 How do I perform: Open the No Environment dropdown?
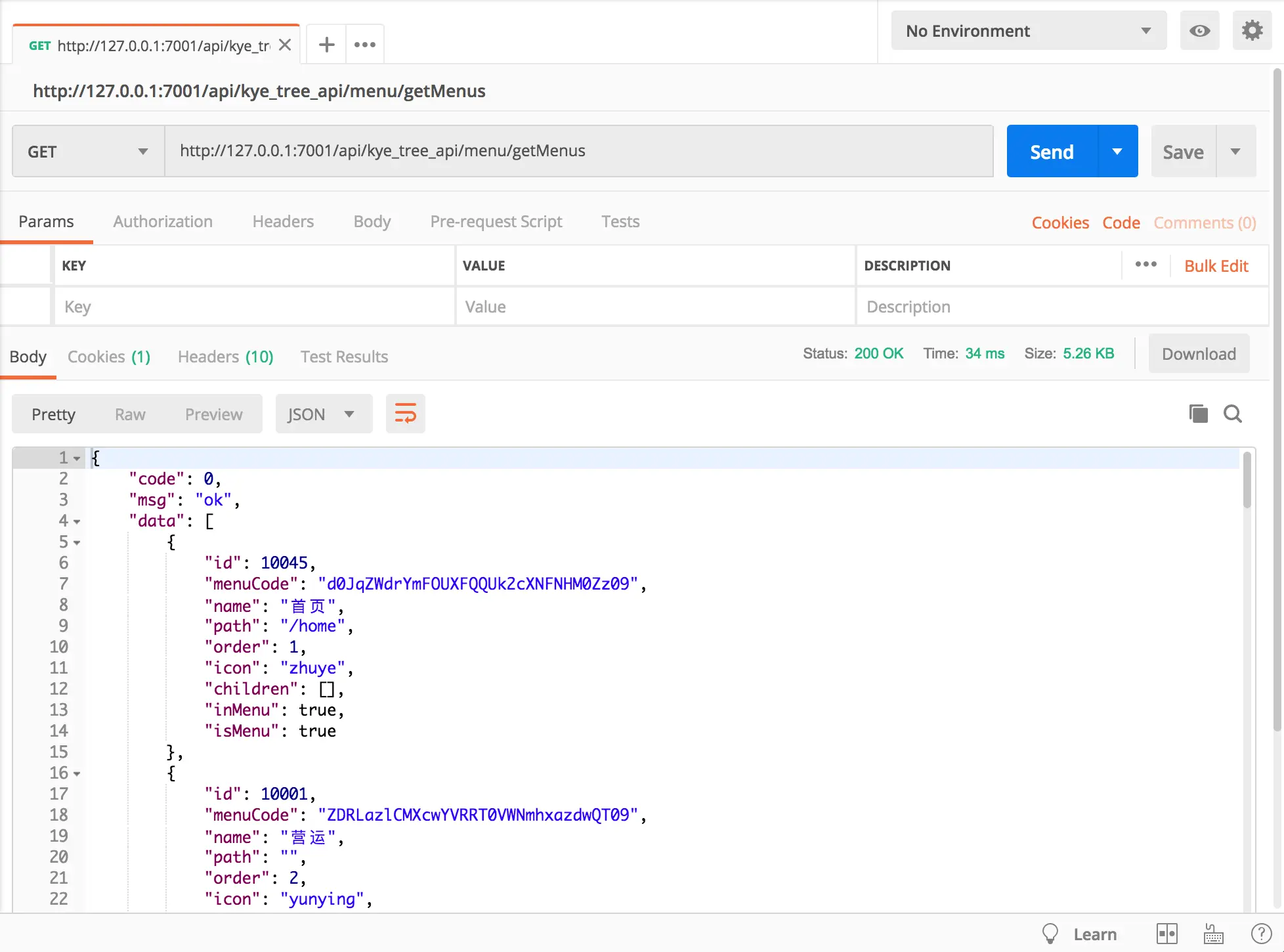click(1028, 31)
